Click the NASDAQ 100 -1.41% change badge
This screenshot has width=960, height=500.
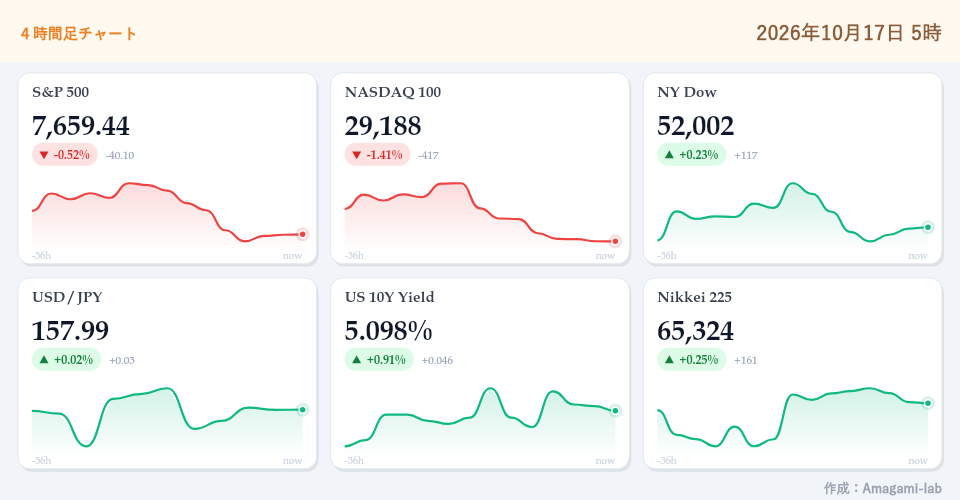pyautogui.click(x=377, y=155)
